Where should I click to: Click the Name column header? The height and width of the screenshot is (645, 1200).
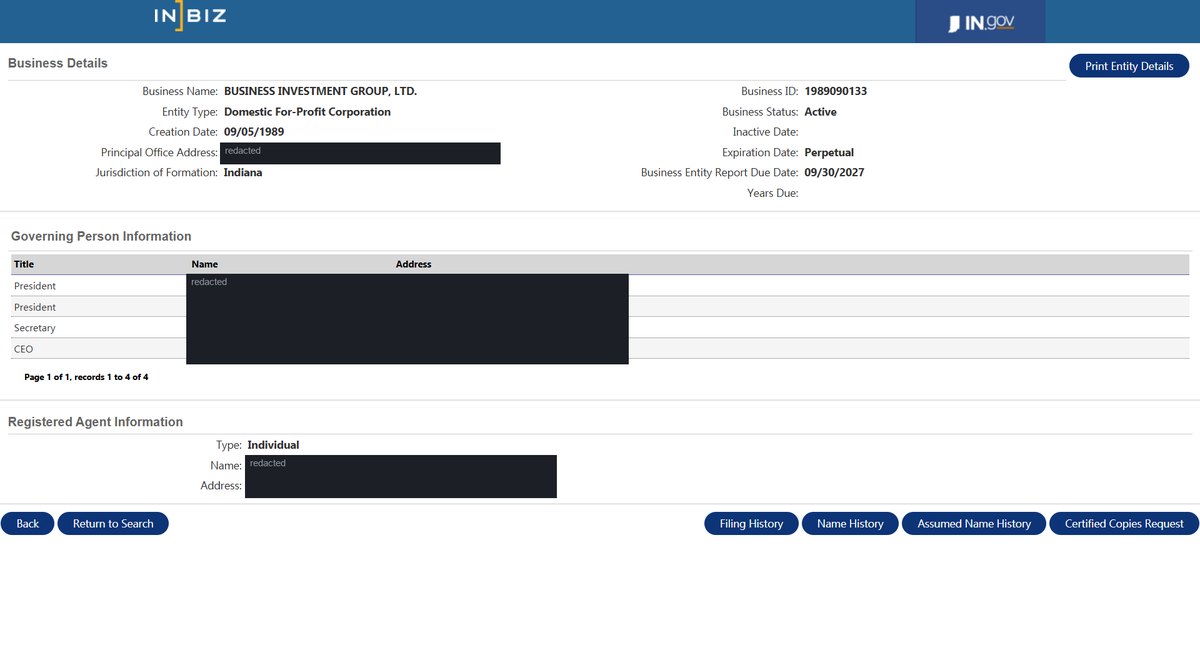tap(204, 264)
